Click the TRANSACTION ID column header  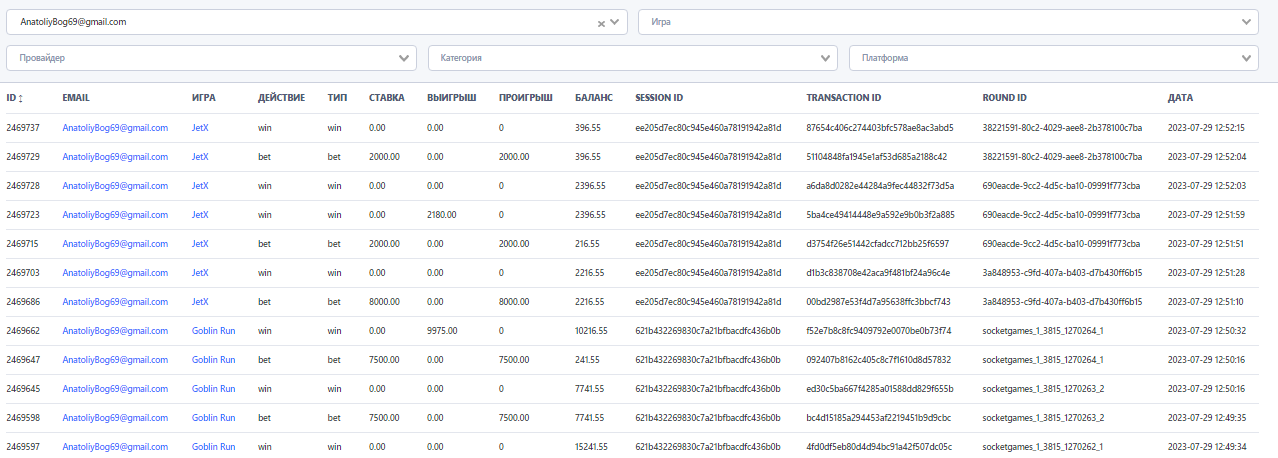843,98
